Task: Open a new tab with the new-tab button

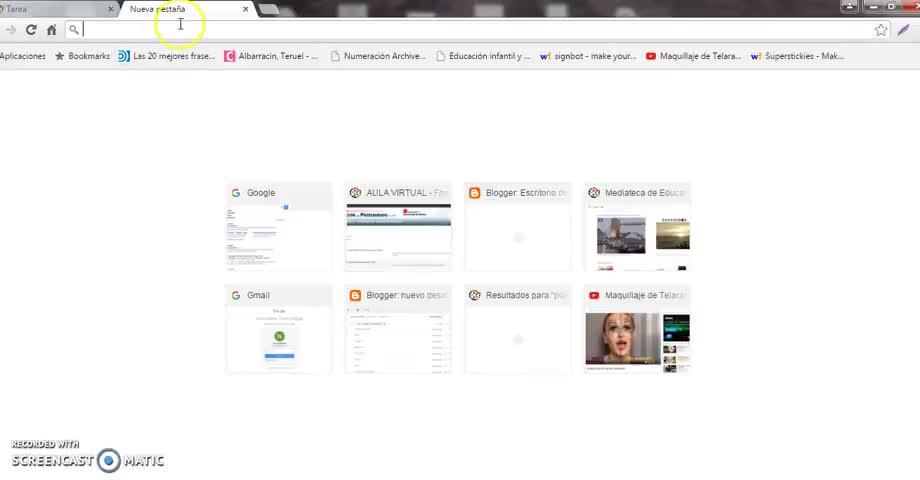Action: click(269, 9)
